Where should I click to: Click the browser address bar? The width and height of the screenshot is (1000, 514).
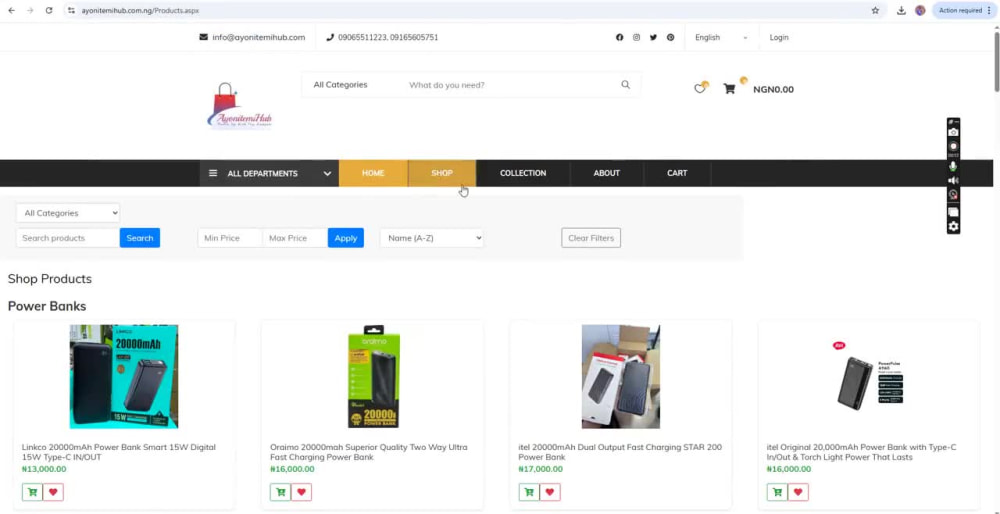(472, 10)
